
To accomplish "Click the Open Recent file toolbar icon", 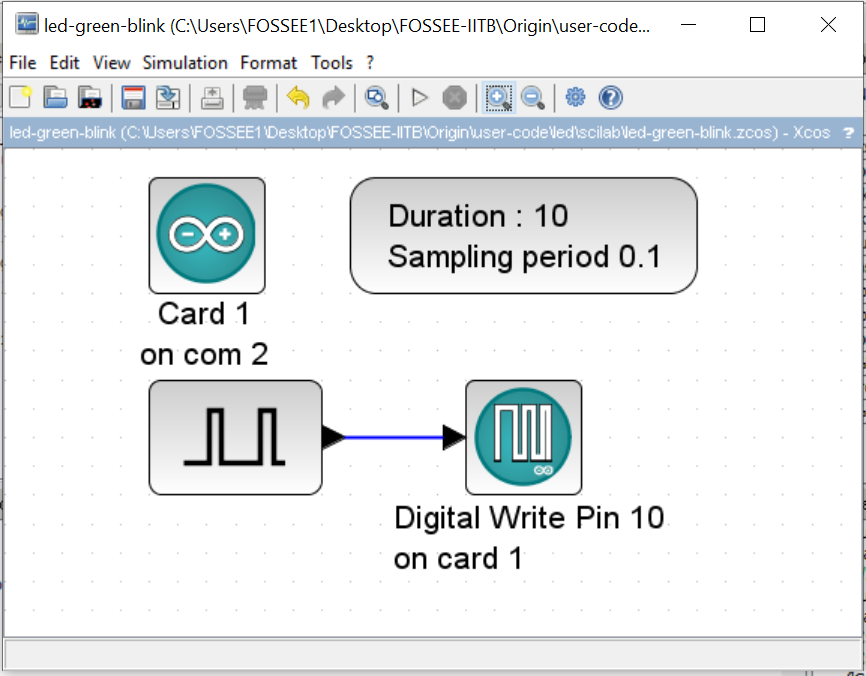I will (89, 98).
